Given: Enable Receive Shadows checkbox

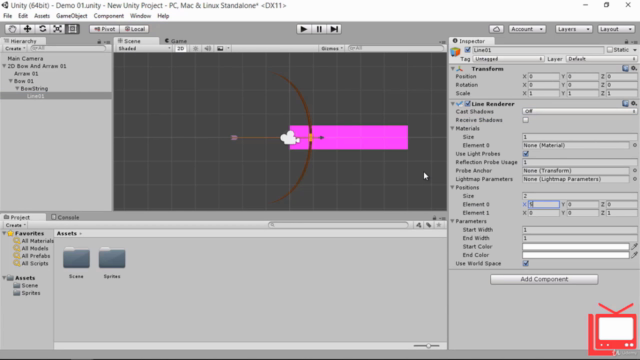Looking at the screenshot, I should tap(526, 120).
